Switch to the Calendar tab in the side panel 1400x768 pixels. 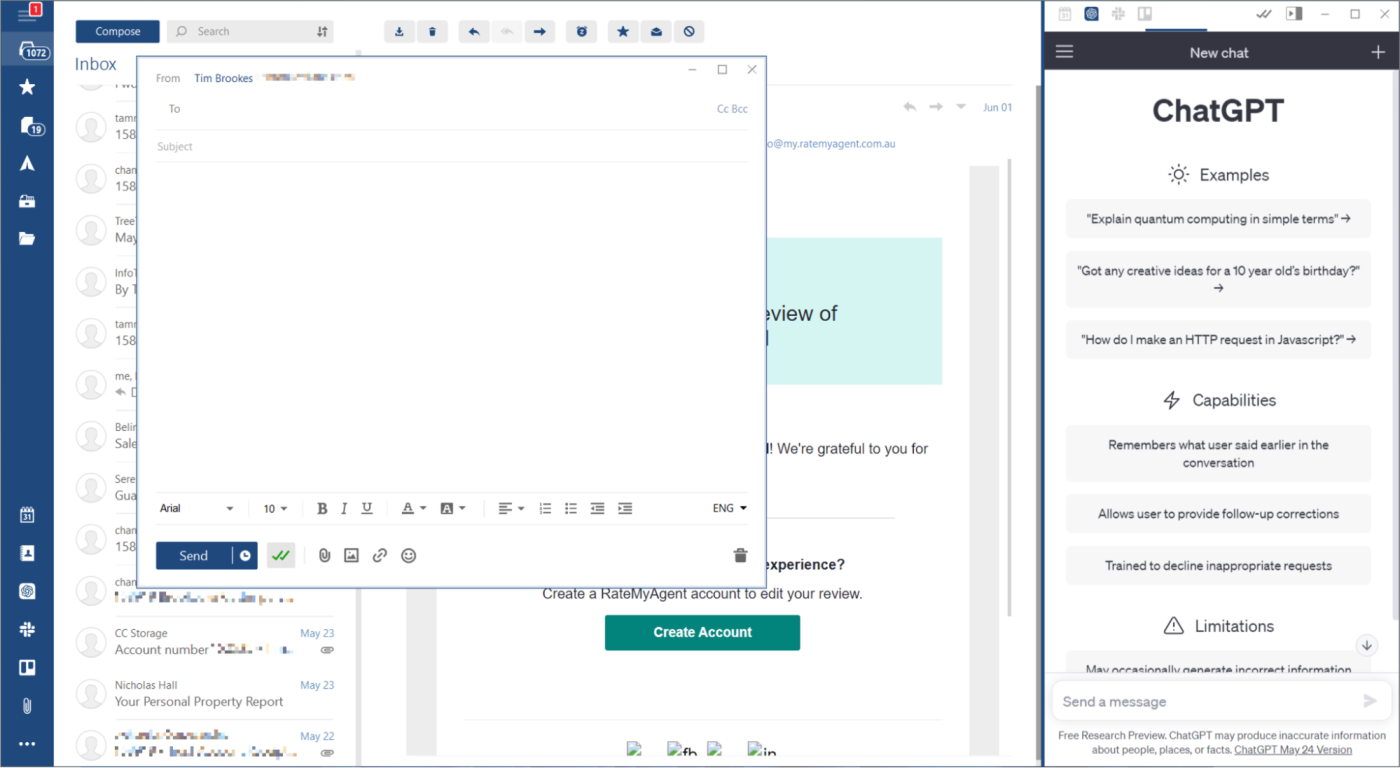[x=1065, y=14]
